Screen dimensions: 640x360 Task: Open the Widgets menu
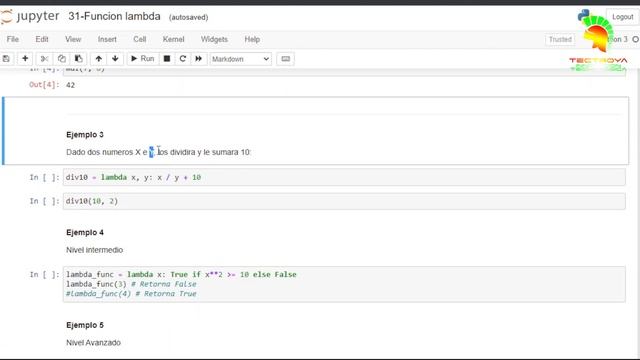click(214, 39)
